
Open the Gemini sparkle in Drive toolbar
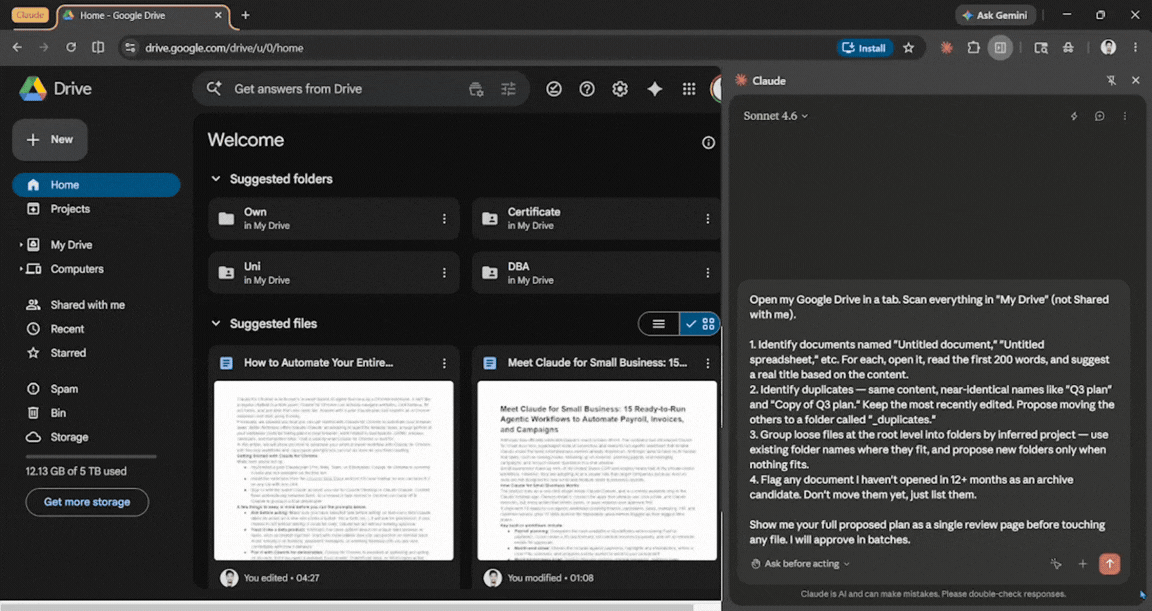(655, 89)
